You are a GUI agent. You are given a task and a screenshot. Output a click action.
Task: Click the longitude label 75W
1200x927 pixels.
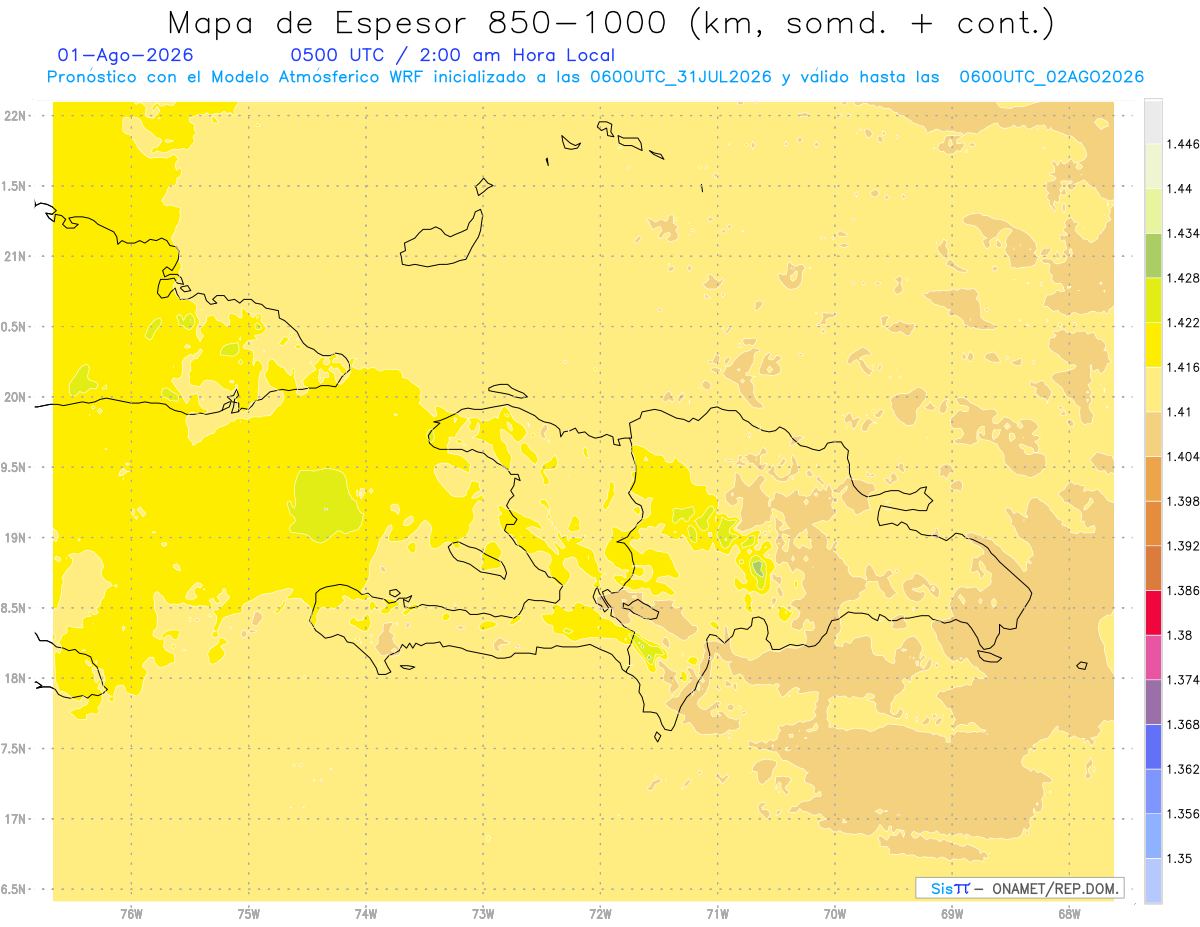[249, 914]
